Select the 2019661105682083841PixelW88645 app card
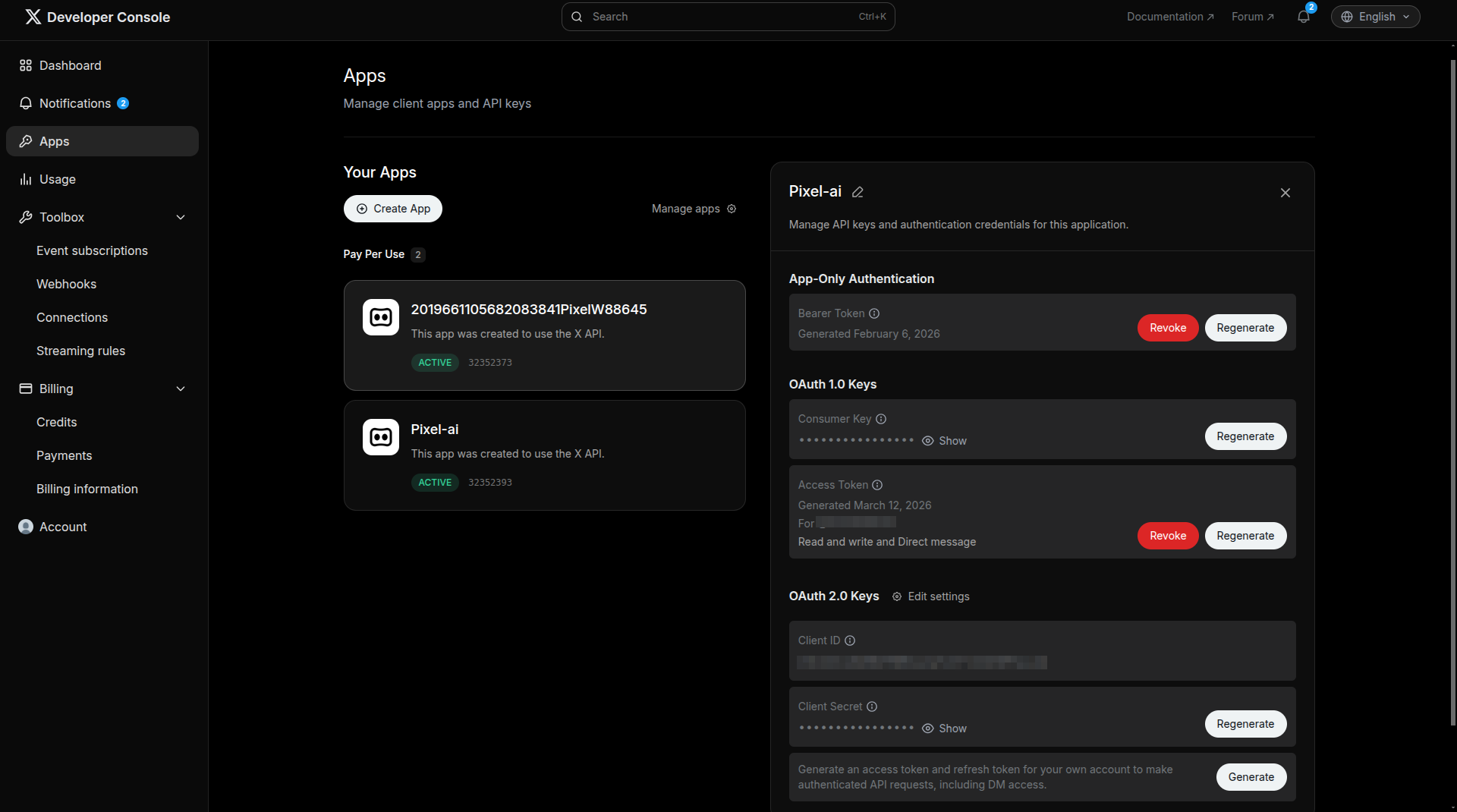 point(545,335)
